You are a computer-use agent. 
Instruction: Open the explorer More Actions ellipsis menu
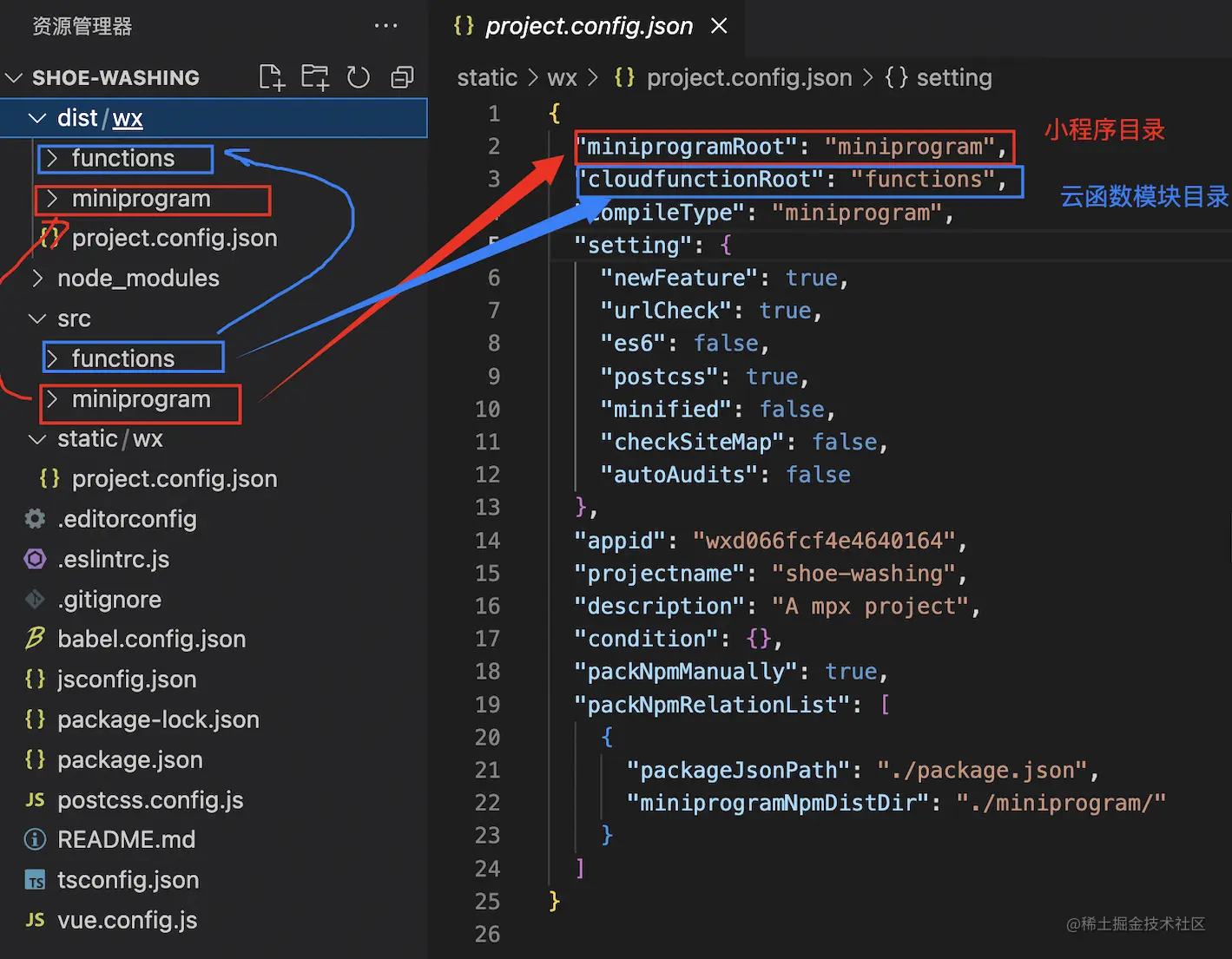coord(385,26)
